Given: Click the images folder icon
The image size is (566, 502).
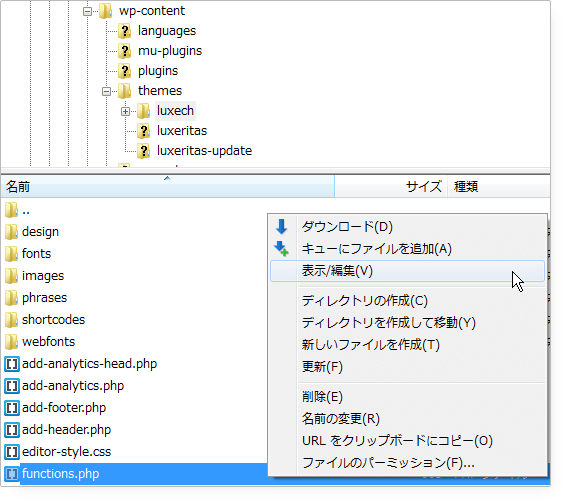Looking at the screenshot, I should tap(12, 276).
